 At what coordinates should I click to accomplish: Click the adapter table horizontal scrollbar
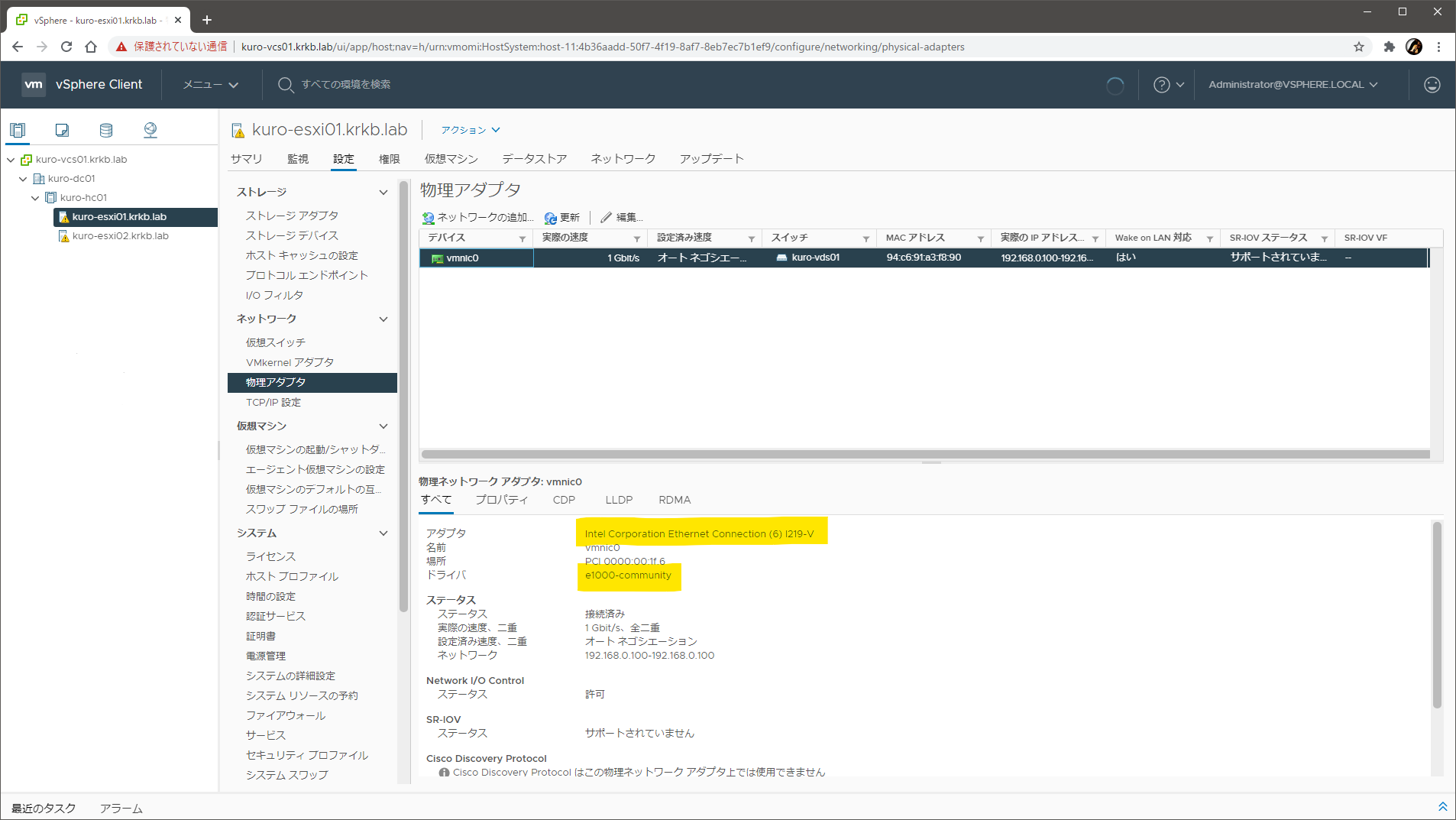click(x=925, y=454)
